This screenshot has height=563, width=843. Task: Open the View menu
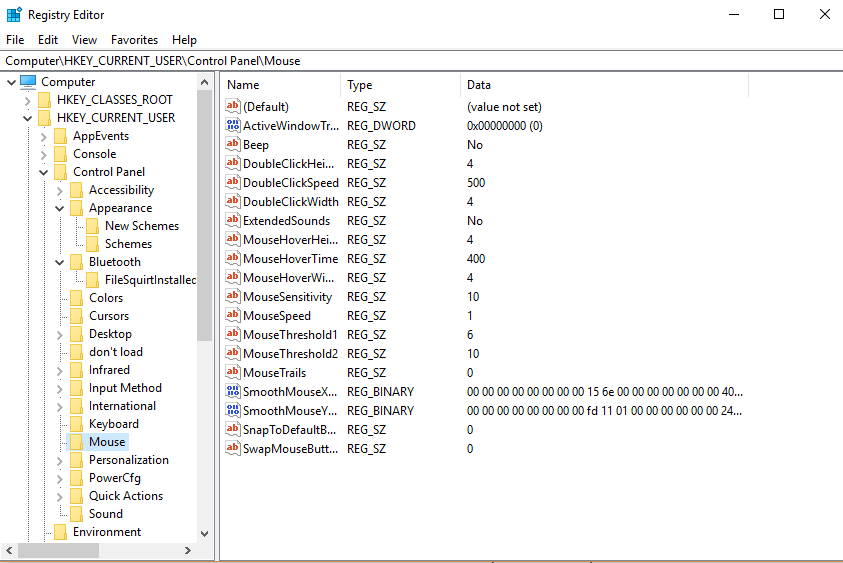tap(84, 40)
